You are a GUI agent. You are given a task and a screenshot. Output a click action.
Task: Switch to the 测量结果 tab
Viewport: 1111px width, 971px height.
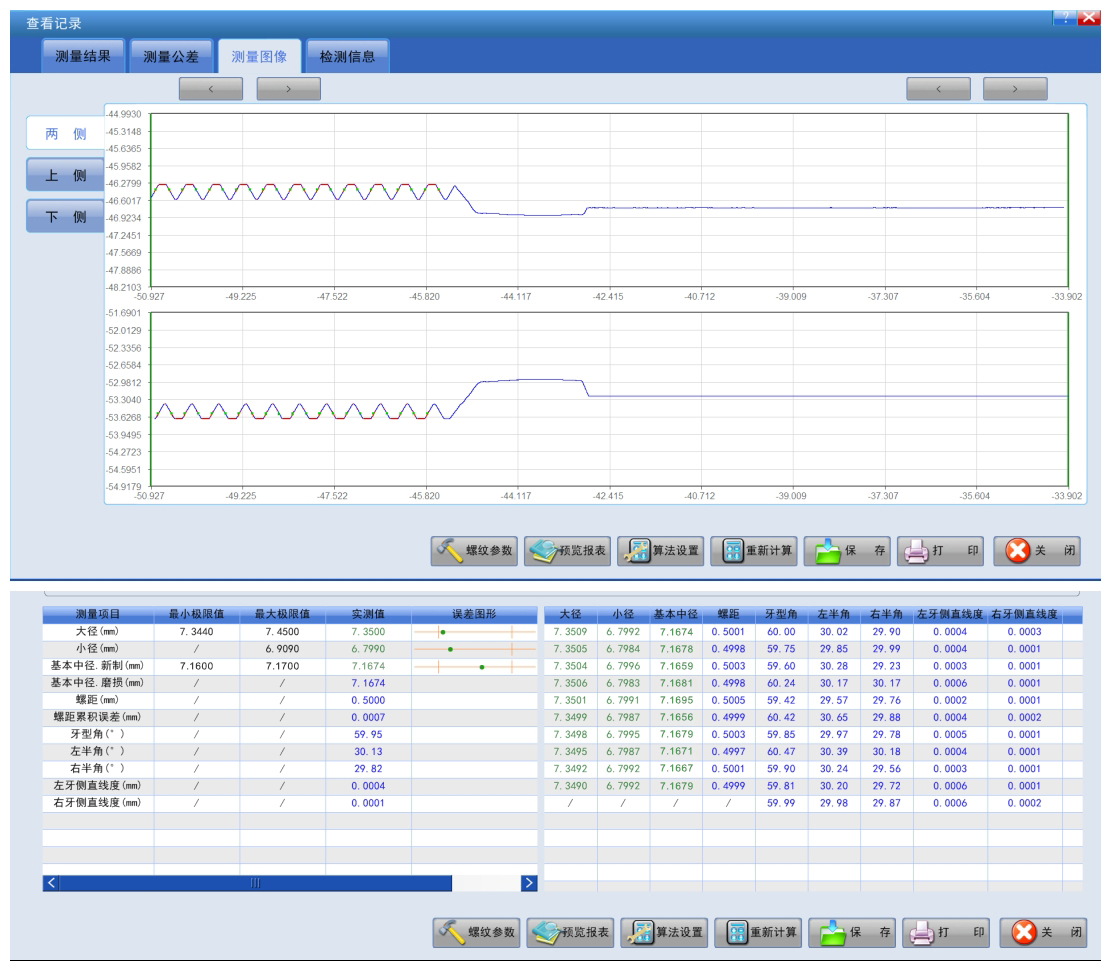coord(83,56)
